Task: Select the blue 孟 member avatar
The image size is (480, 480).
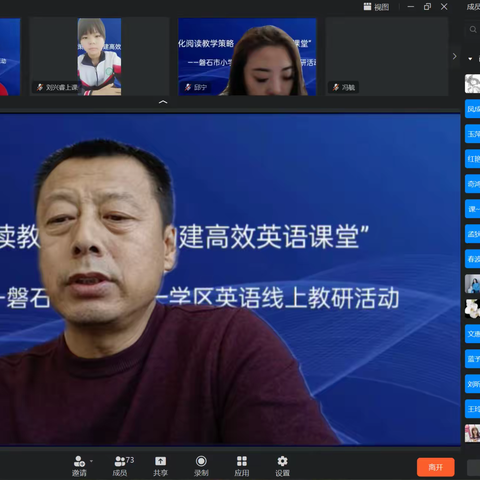Action: point(472,234)
